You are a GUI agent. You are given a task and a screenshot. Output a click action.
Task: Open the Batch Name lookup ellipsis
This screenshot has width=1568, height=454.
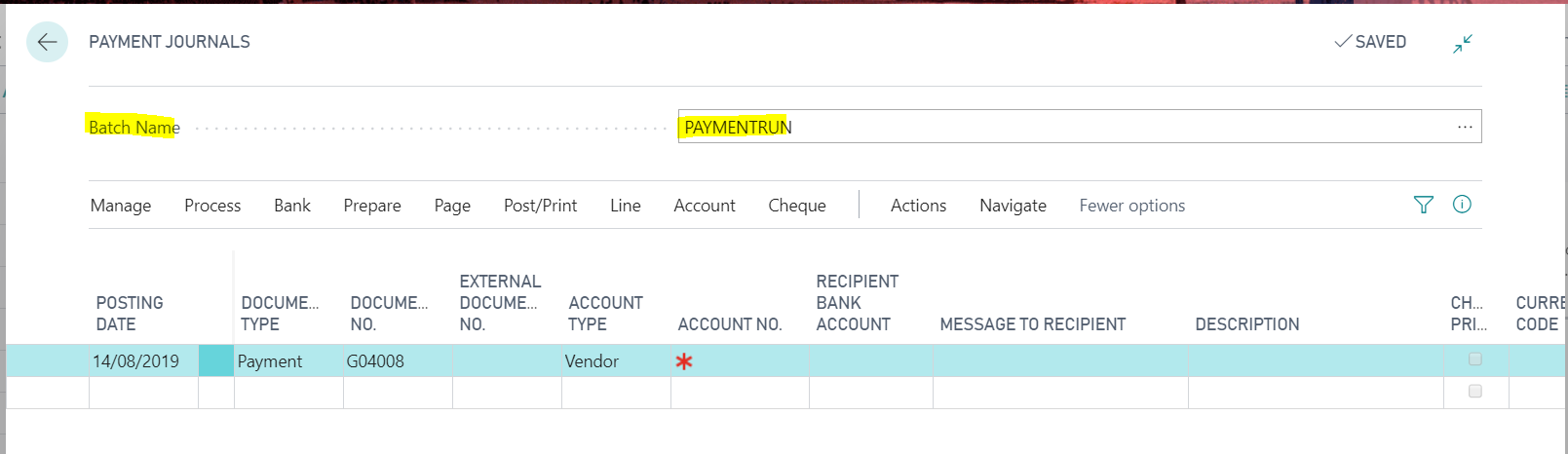(x=1464, y=127)
